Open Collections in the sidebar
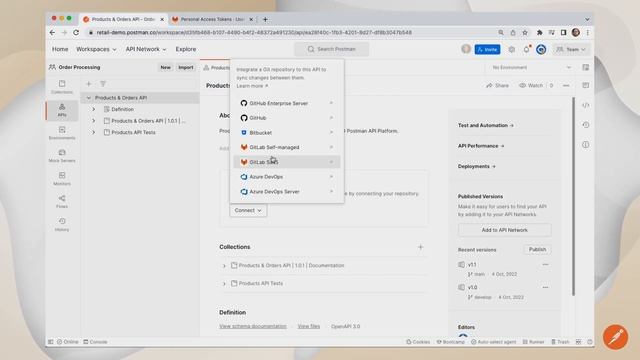 point(62,87)
